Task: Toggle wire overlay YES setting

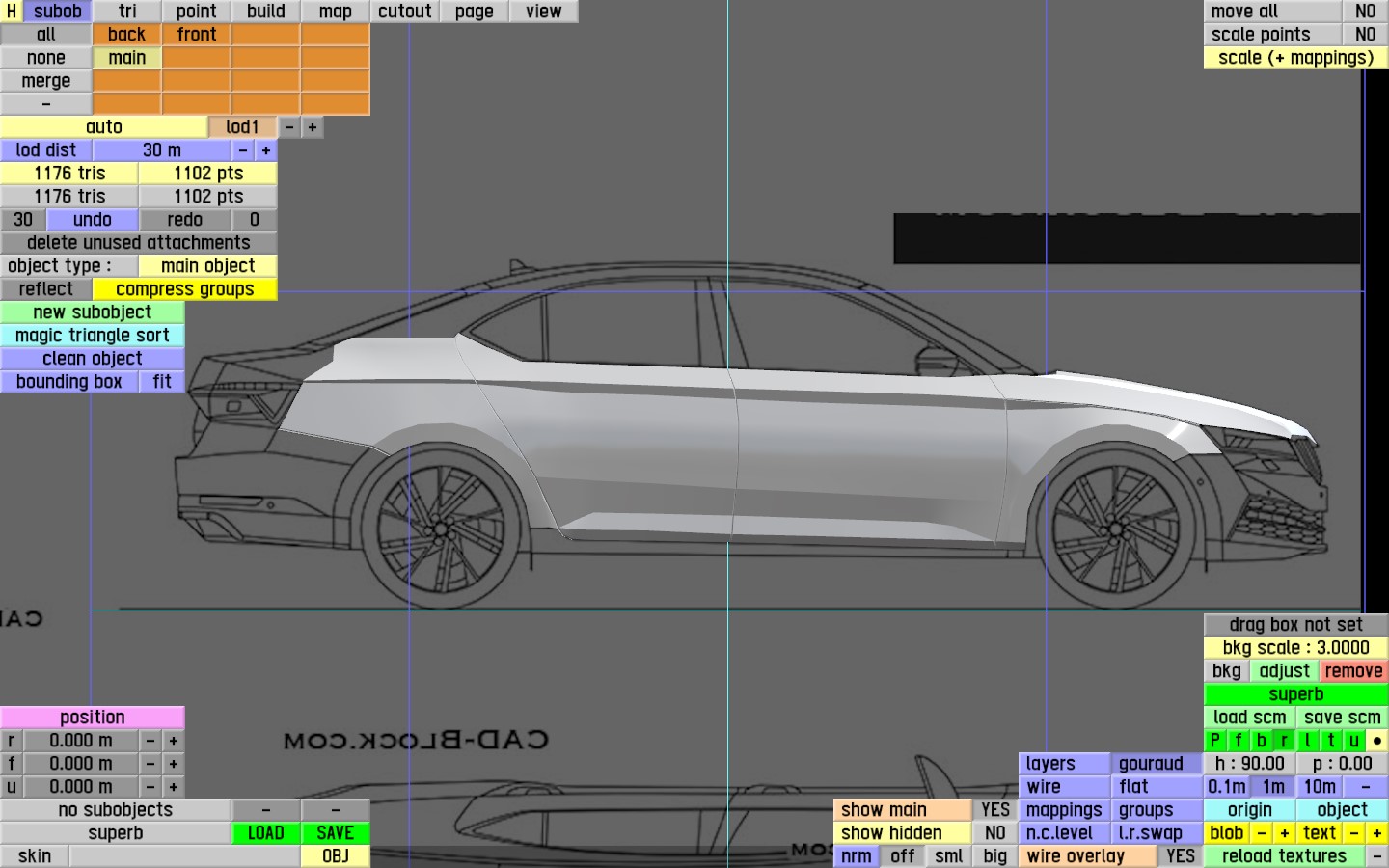Action: 1181,856
